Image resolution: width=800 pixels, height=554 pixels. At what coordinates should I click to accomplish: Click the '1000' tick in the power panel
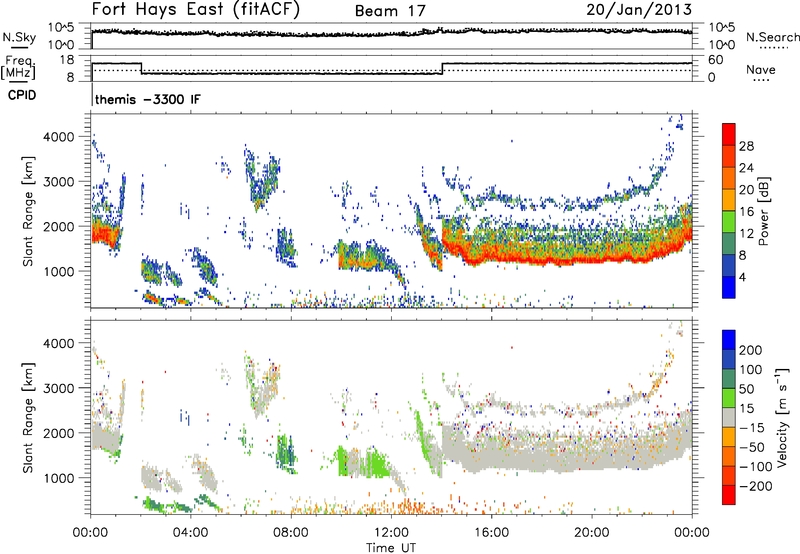tap(59, 271)
